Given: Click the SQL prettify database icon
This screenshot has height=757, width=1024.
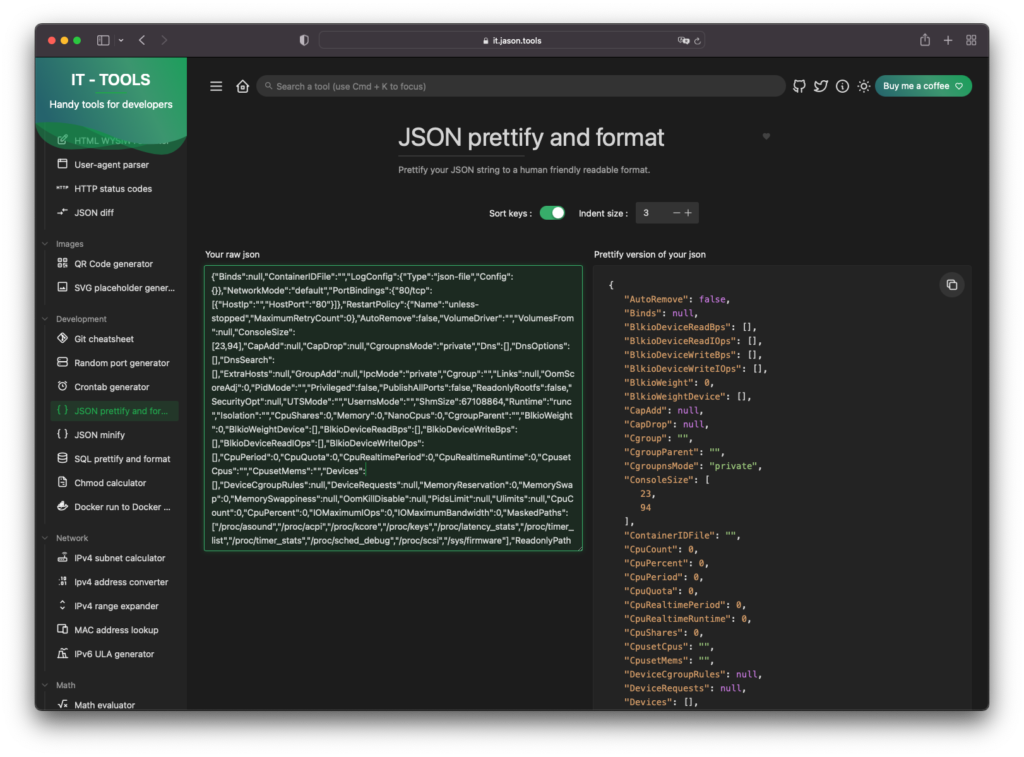Looking at the screenshot, I should pos(62,459).
